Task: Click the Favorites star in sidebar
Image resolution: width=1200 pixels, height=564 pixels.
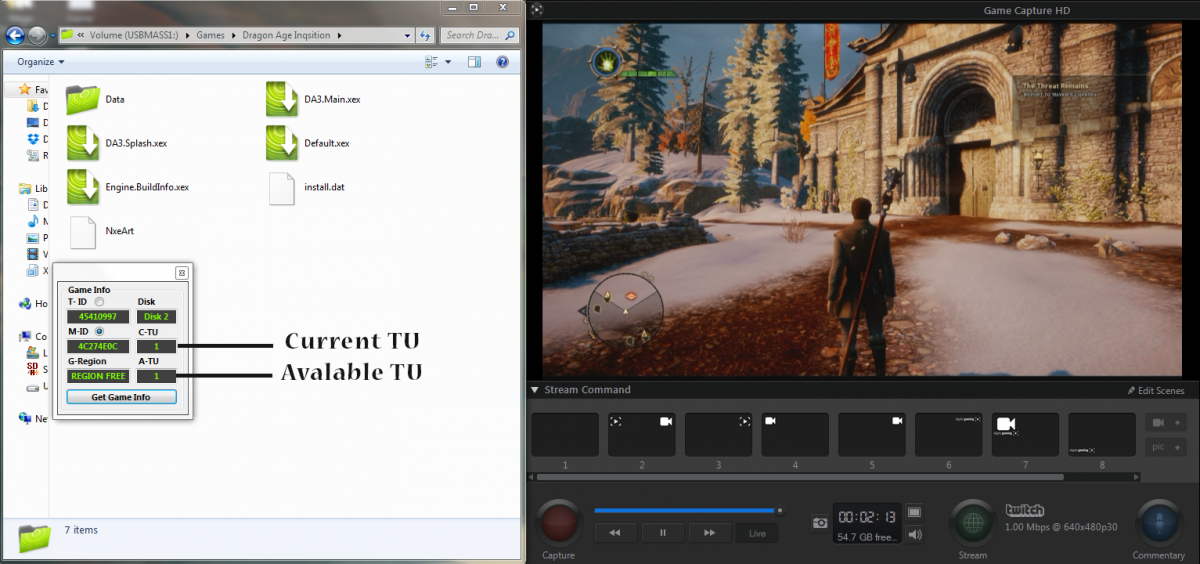Action: tap(25, 89)
